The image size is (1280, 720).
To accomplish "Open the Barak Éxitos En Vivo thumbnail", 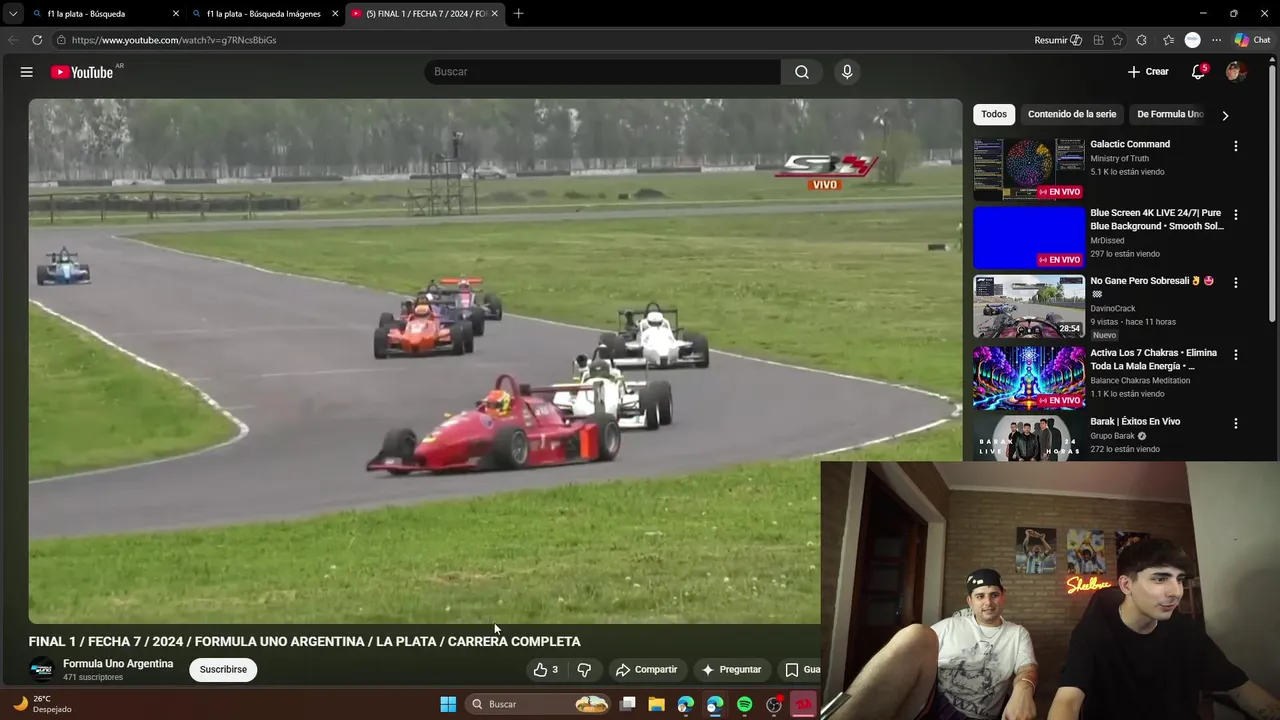I will (1029, 438).
